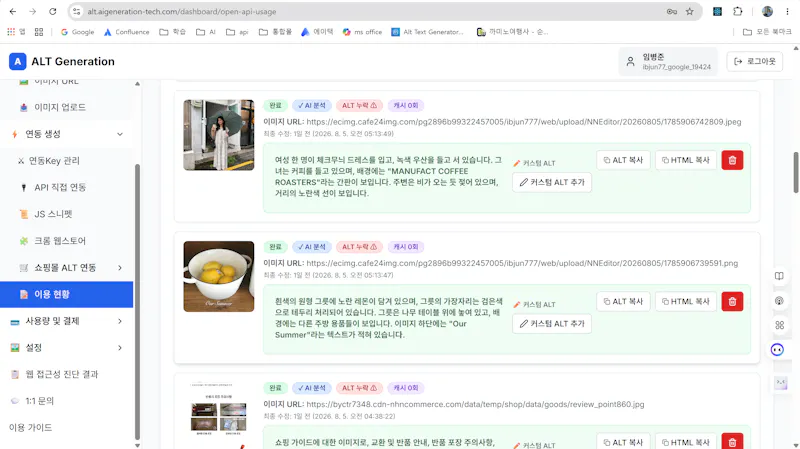Click sidebar scroll up arrow

pos(137,84)
